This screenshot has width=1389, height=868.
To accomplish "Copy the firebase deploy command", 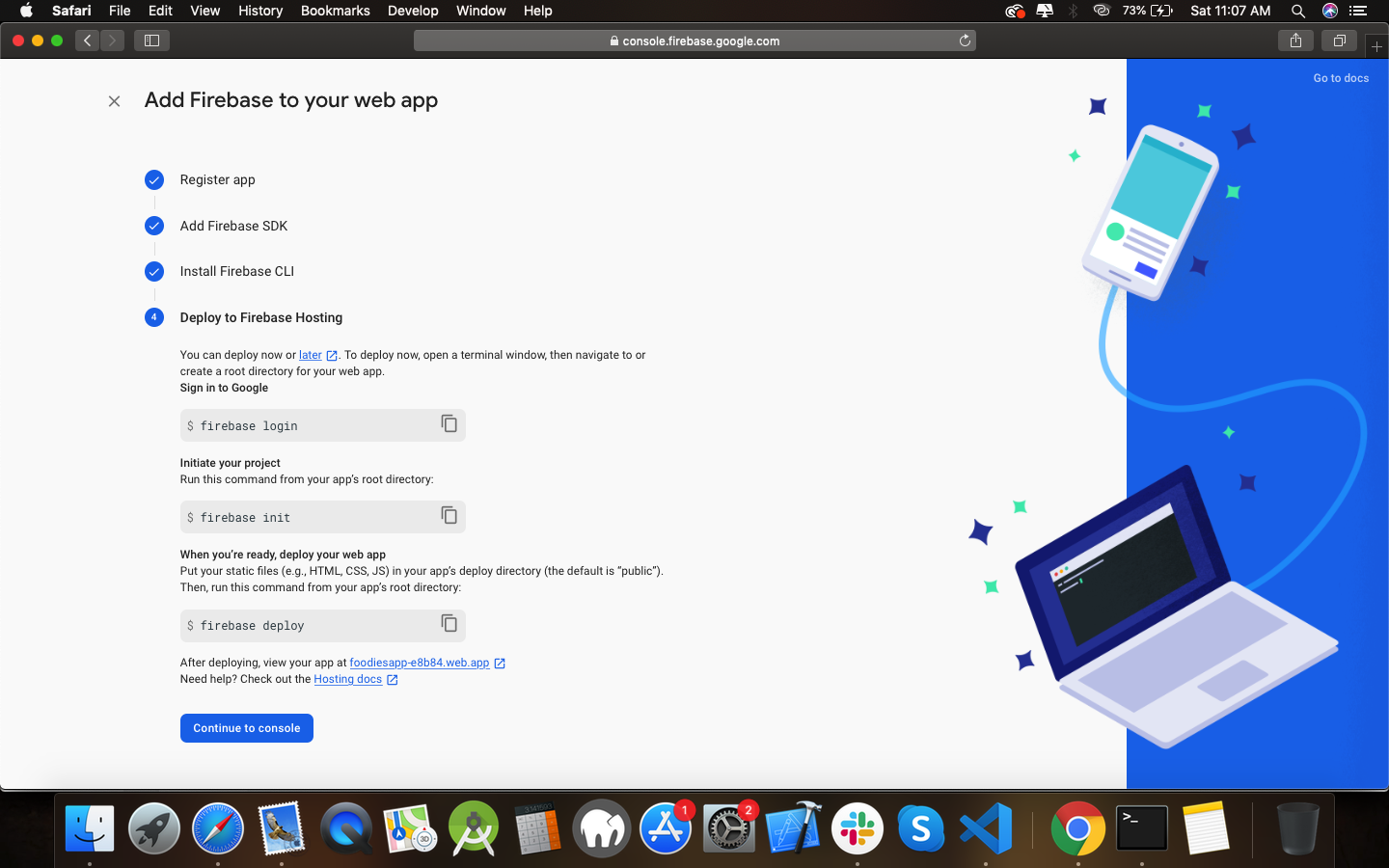I will [x=449, y=623].
